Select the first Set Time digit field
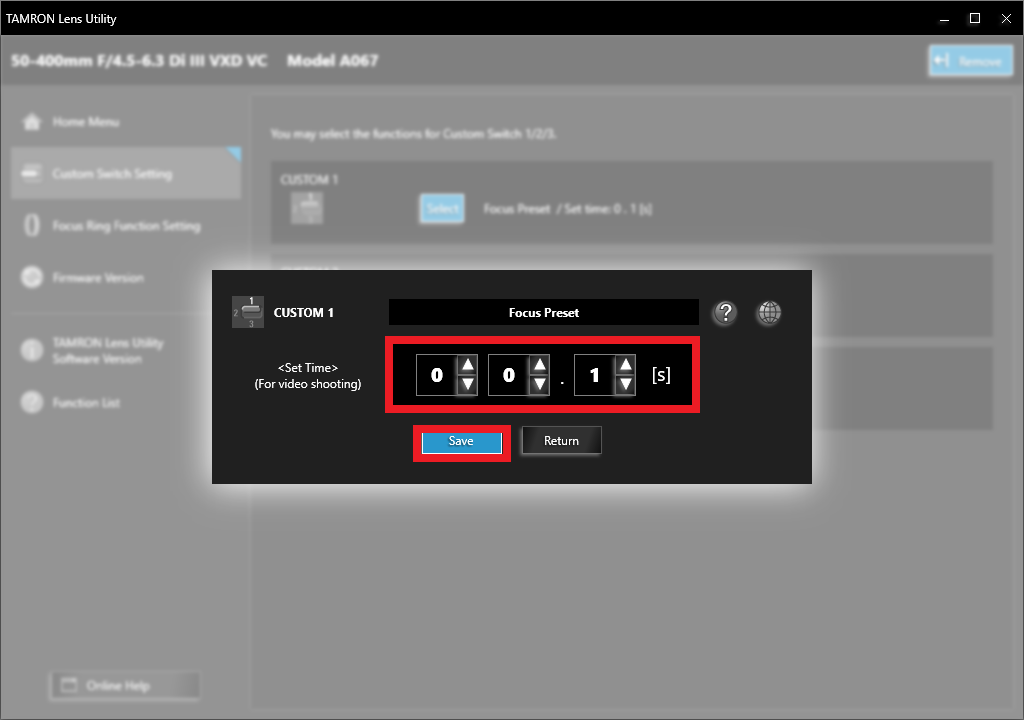Viewport: 1024px width, 720px height. (437, 375)
